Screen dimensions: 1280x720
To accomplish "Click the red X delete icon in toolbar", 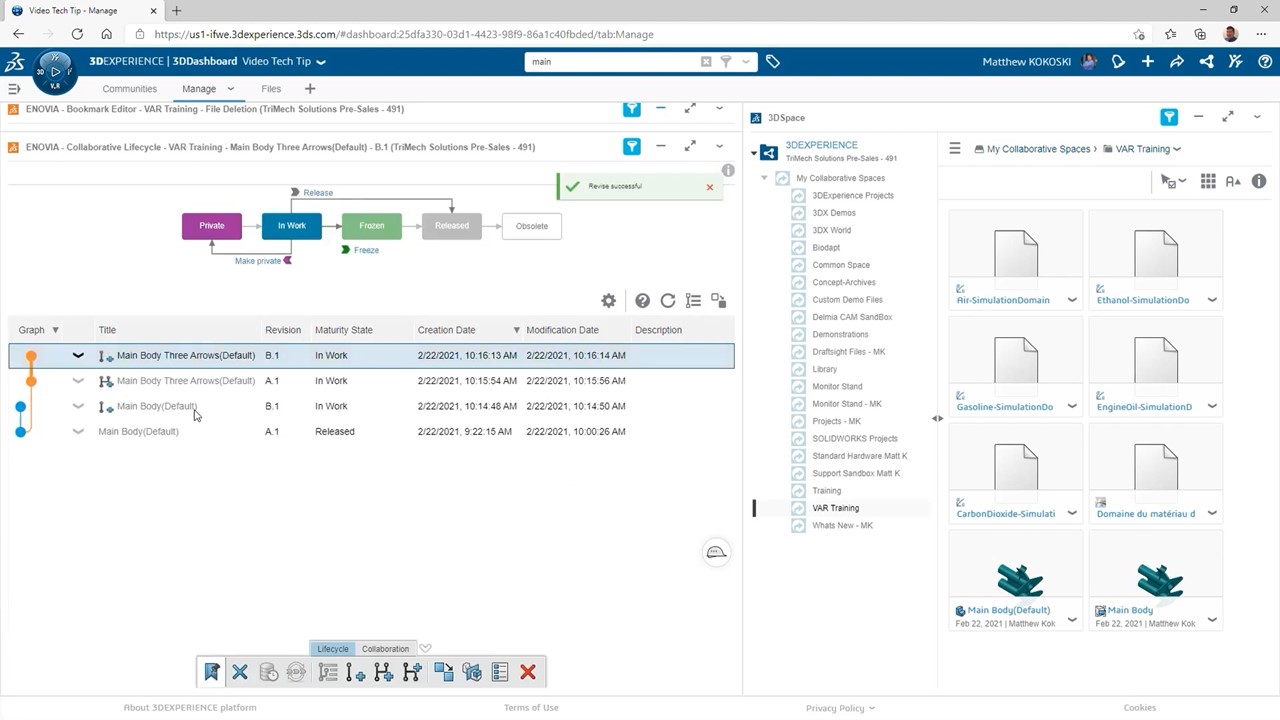I will coord(528,673).
